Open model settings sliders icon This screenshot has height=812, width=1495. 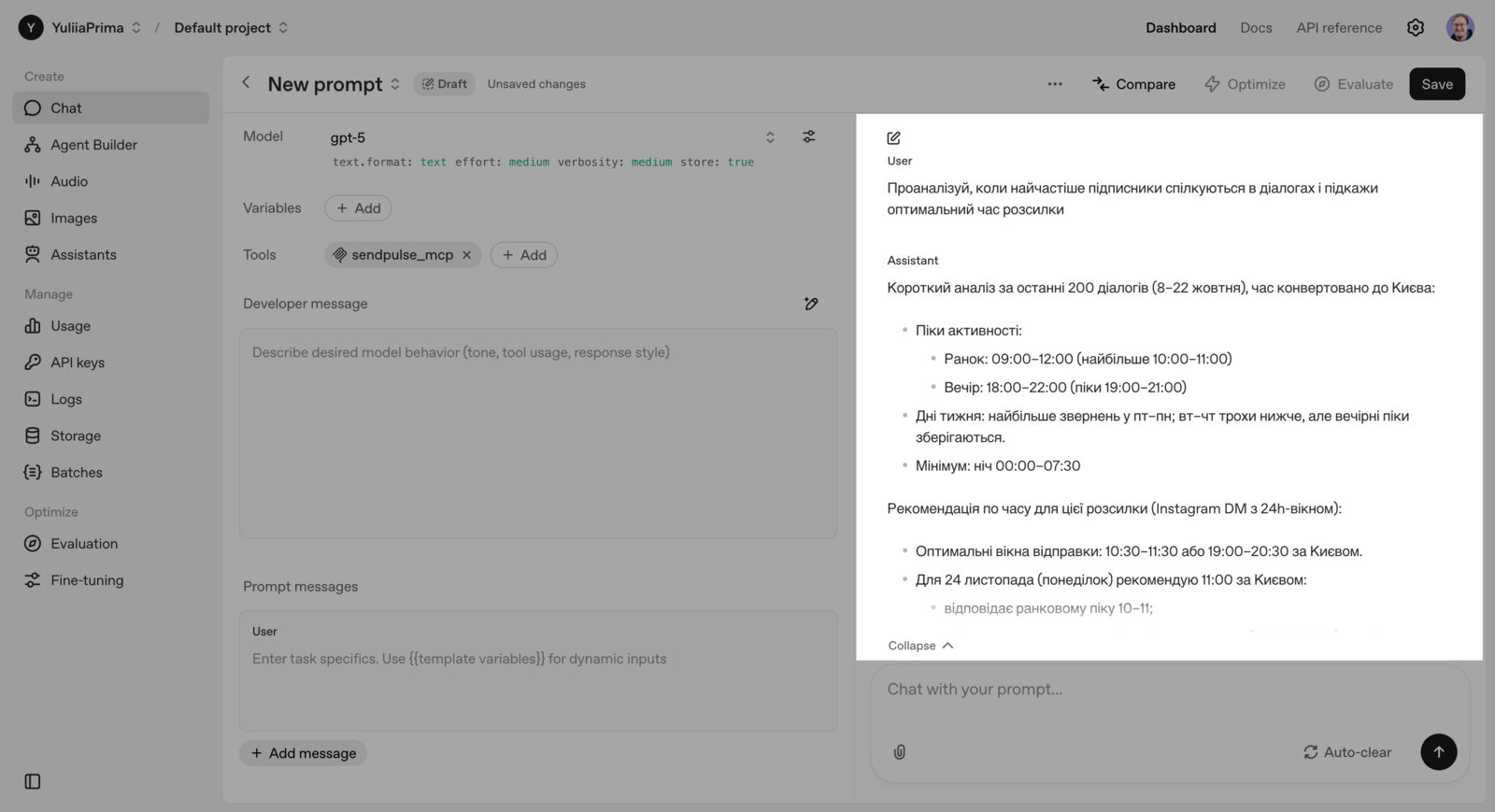click(809, 136)
